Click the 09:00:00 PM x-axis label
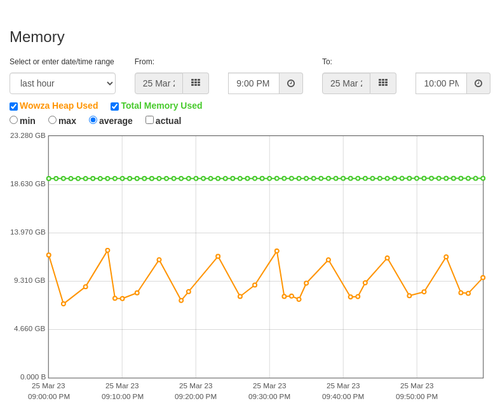Viewport: 500px width, 403px height. [x=49, y=397]
